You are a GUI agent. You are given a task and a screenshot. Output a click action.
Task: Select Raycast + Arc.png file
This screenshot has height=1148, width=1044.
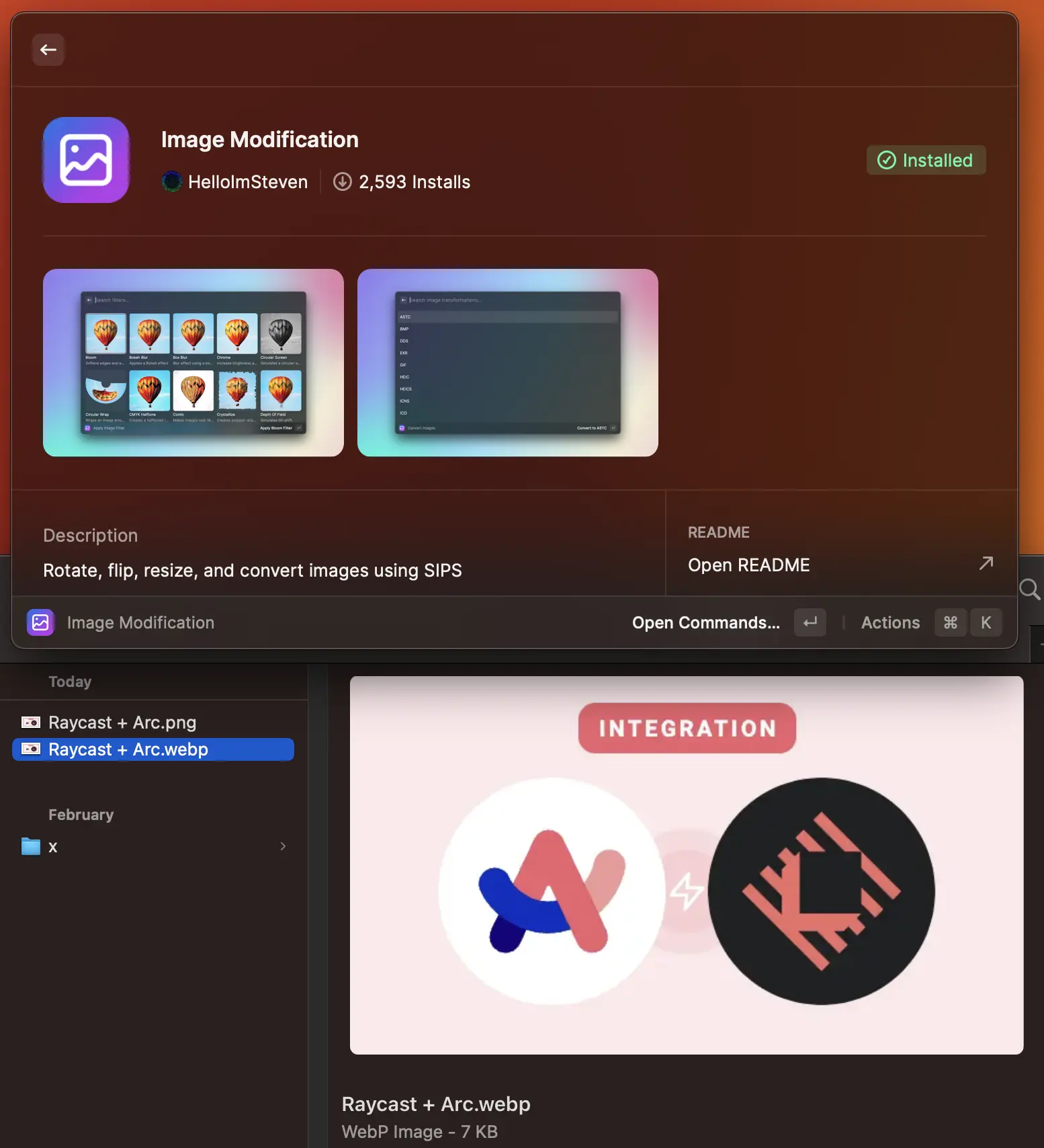[x=122, y=723]
